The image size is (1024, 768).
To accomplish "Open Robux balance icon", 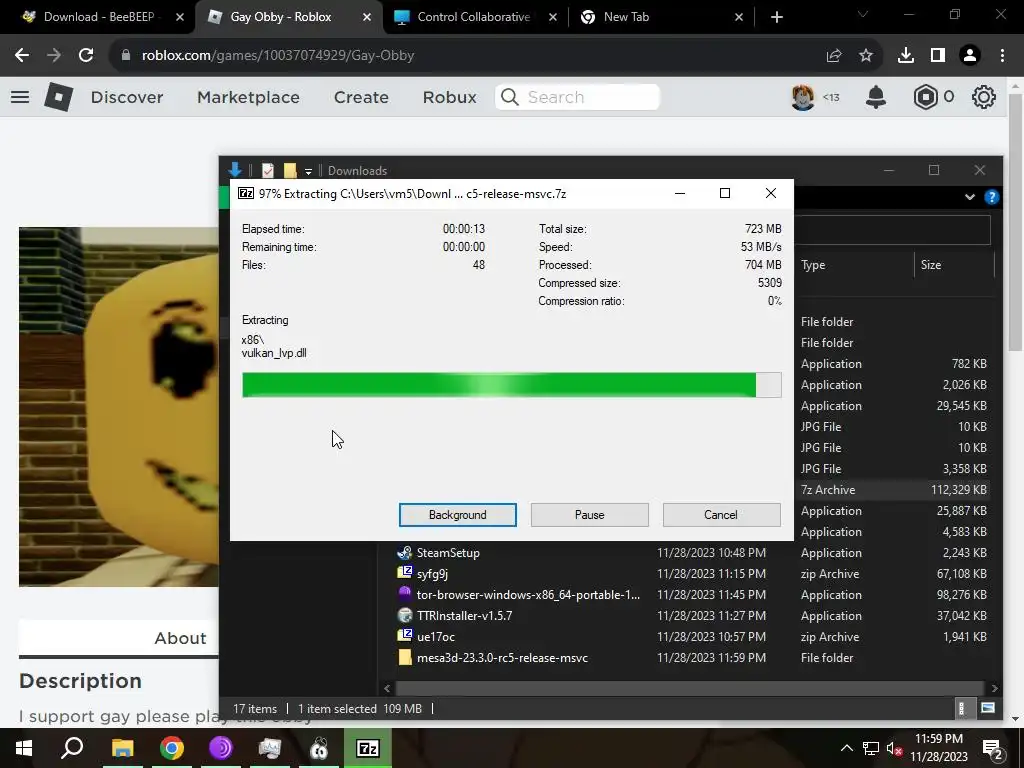I will point(925,97).
